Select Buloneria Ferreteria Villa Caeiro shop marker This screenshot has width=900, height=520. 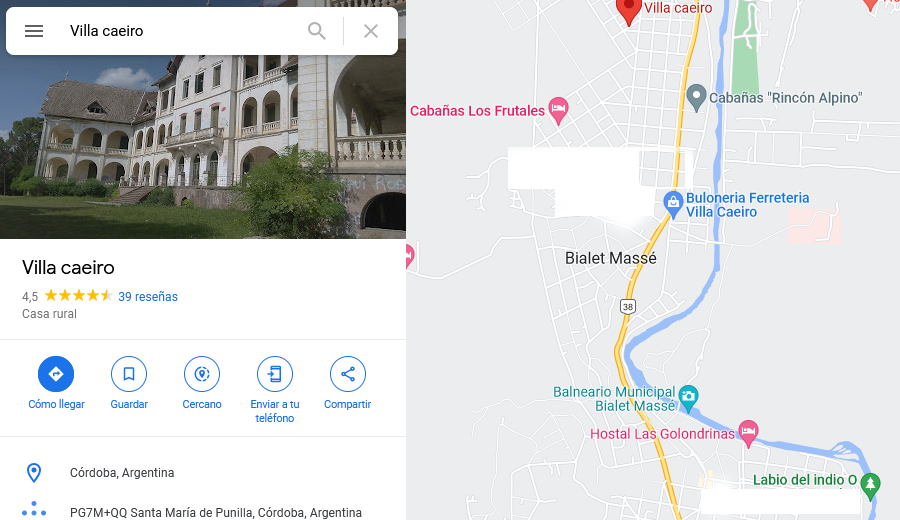click(673, 204)
